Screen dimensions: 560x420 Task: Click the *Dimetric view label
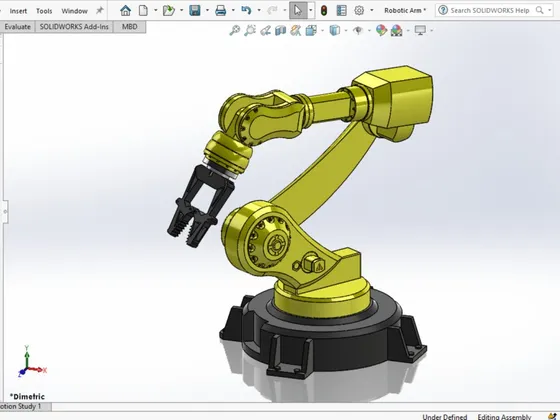27,396
